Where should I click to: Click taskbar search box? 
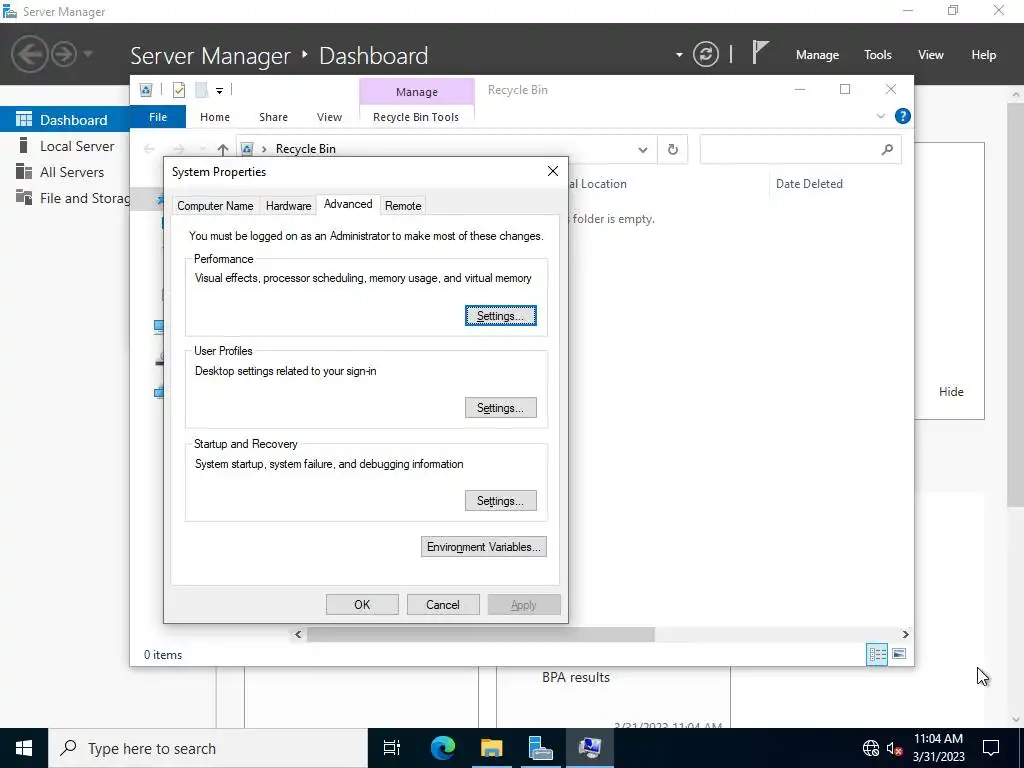(x=208, y=748)
